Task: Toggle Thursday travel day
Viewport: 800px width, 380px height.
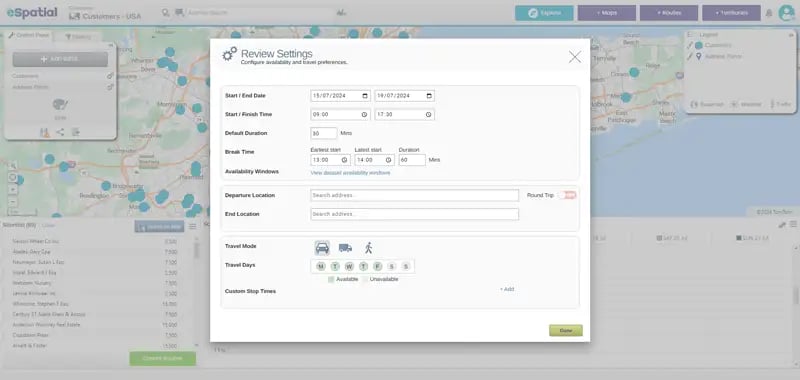Action: point(363,266)
